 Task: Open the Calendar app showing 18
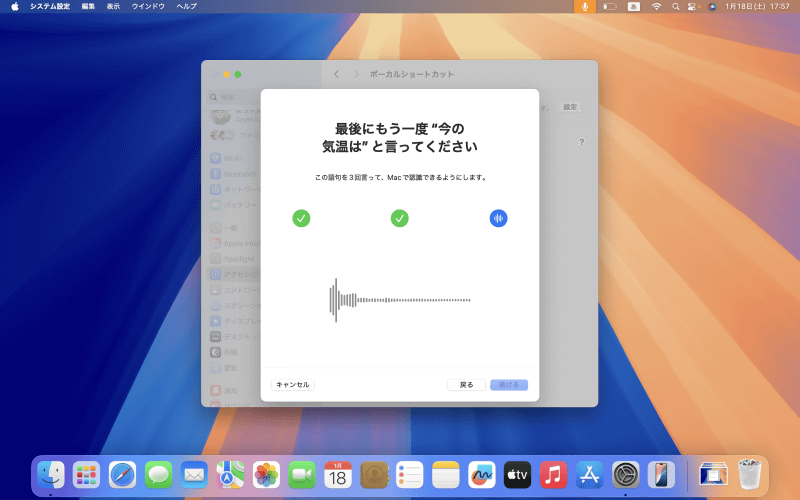pyautogui.click(x=338, y=474)
